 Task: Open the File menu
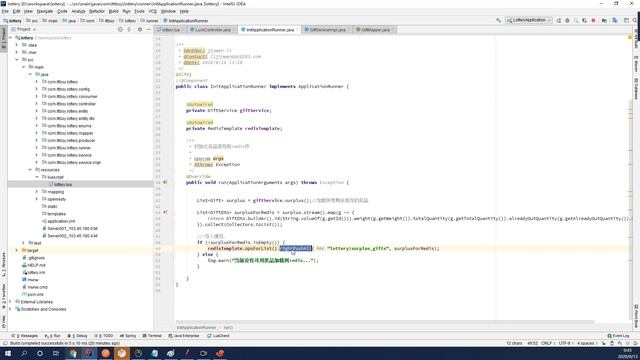click(5, 11)
